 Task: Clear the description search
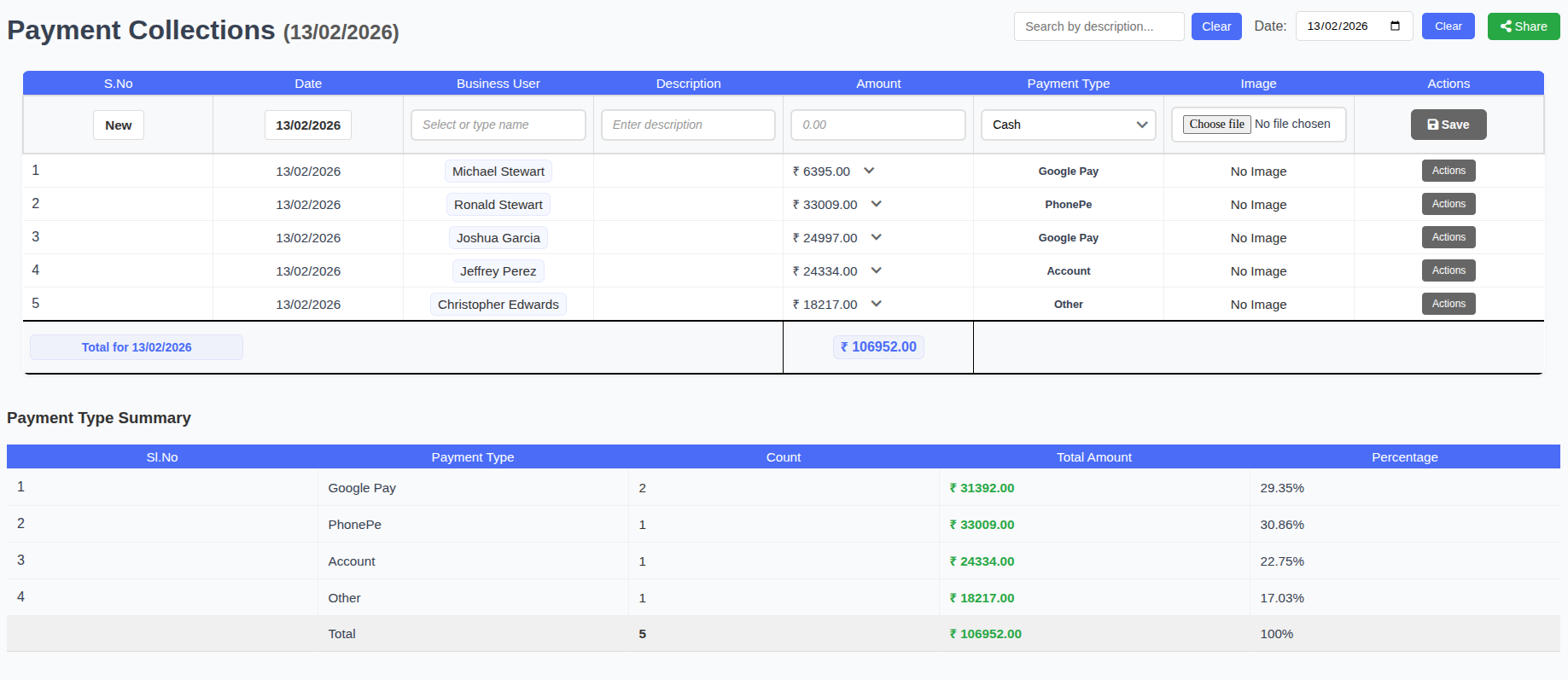coord(1216,26)
